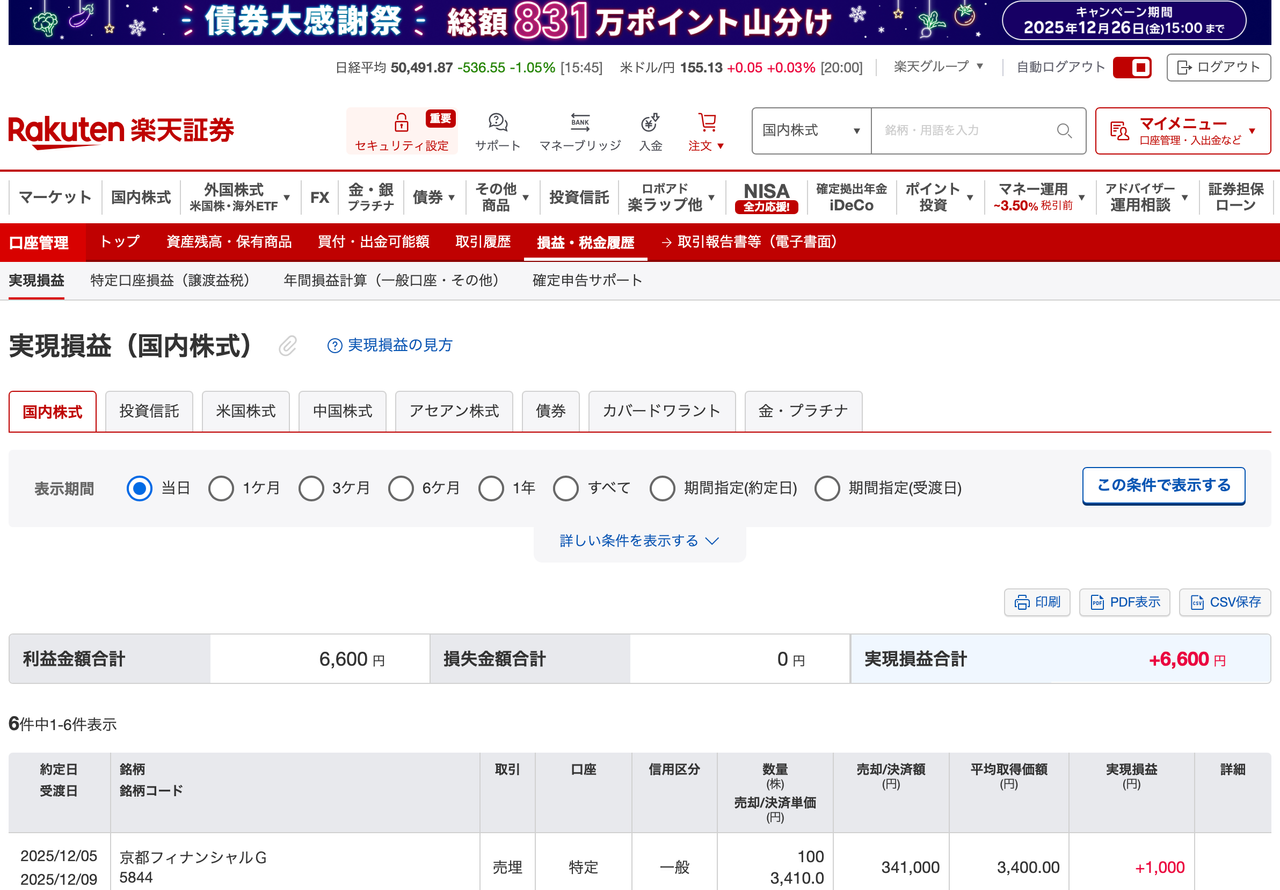Switch to the 米国株式 tab
1280x890 pixels.
245,410
